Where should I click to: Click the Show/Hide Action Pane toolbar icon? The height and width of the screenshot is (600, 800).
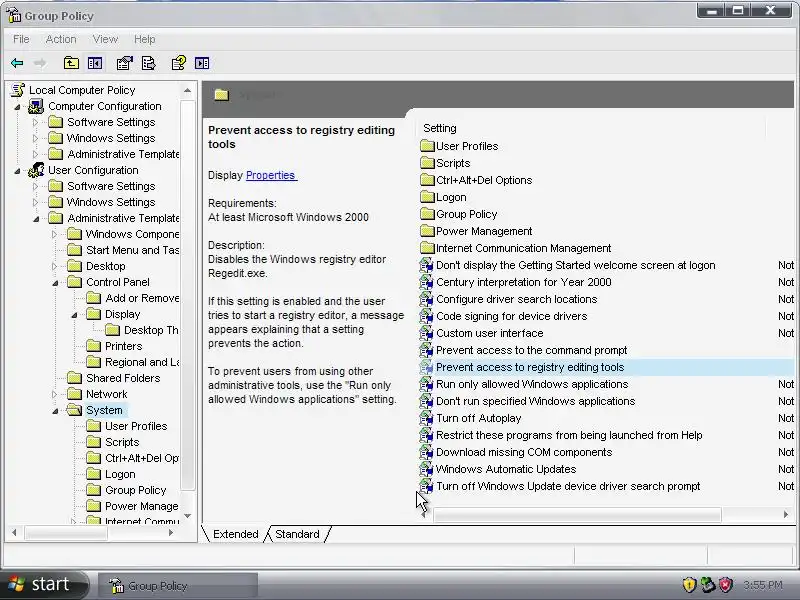pyautogui.click(x=202, y=63)
